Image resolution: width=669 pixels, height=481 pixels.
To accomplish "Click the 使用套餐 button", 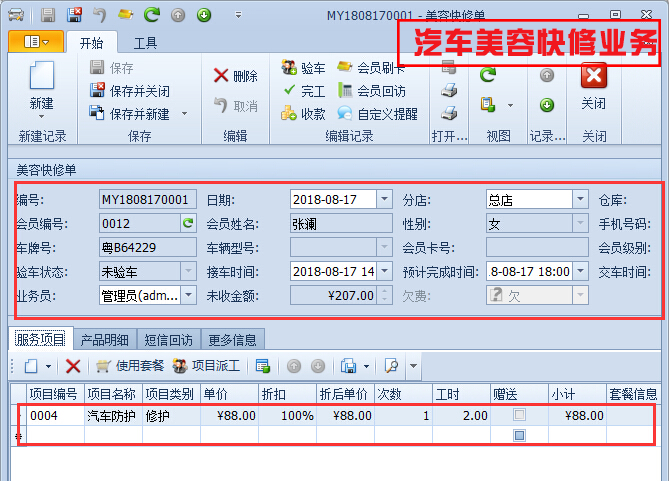I will (130, 366).
